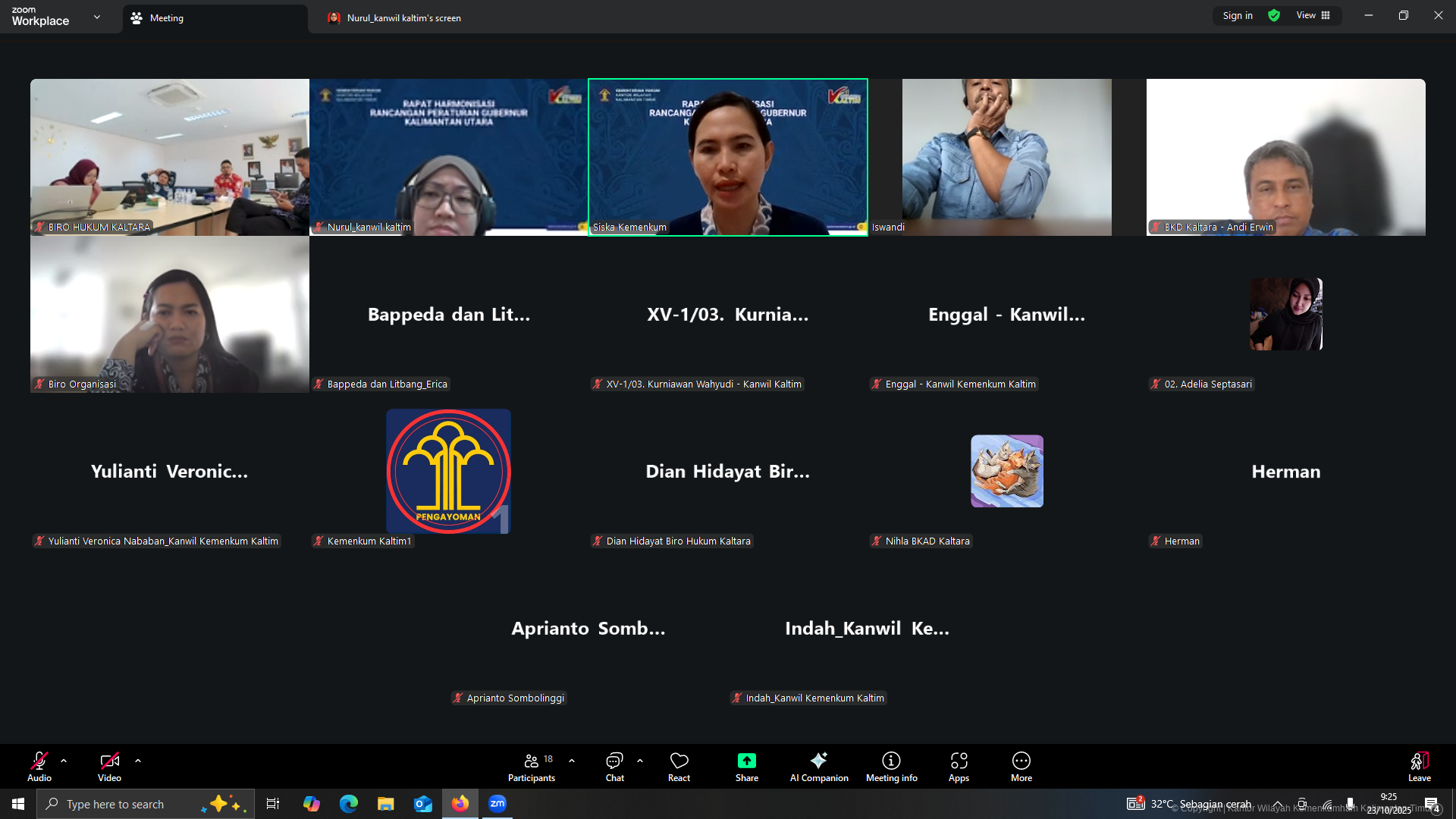This screenshot has height=819, width=1456.
Task: Leave the meeting
Action: pyautogui.click(x=1419, y=766)
